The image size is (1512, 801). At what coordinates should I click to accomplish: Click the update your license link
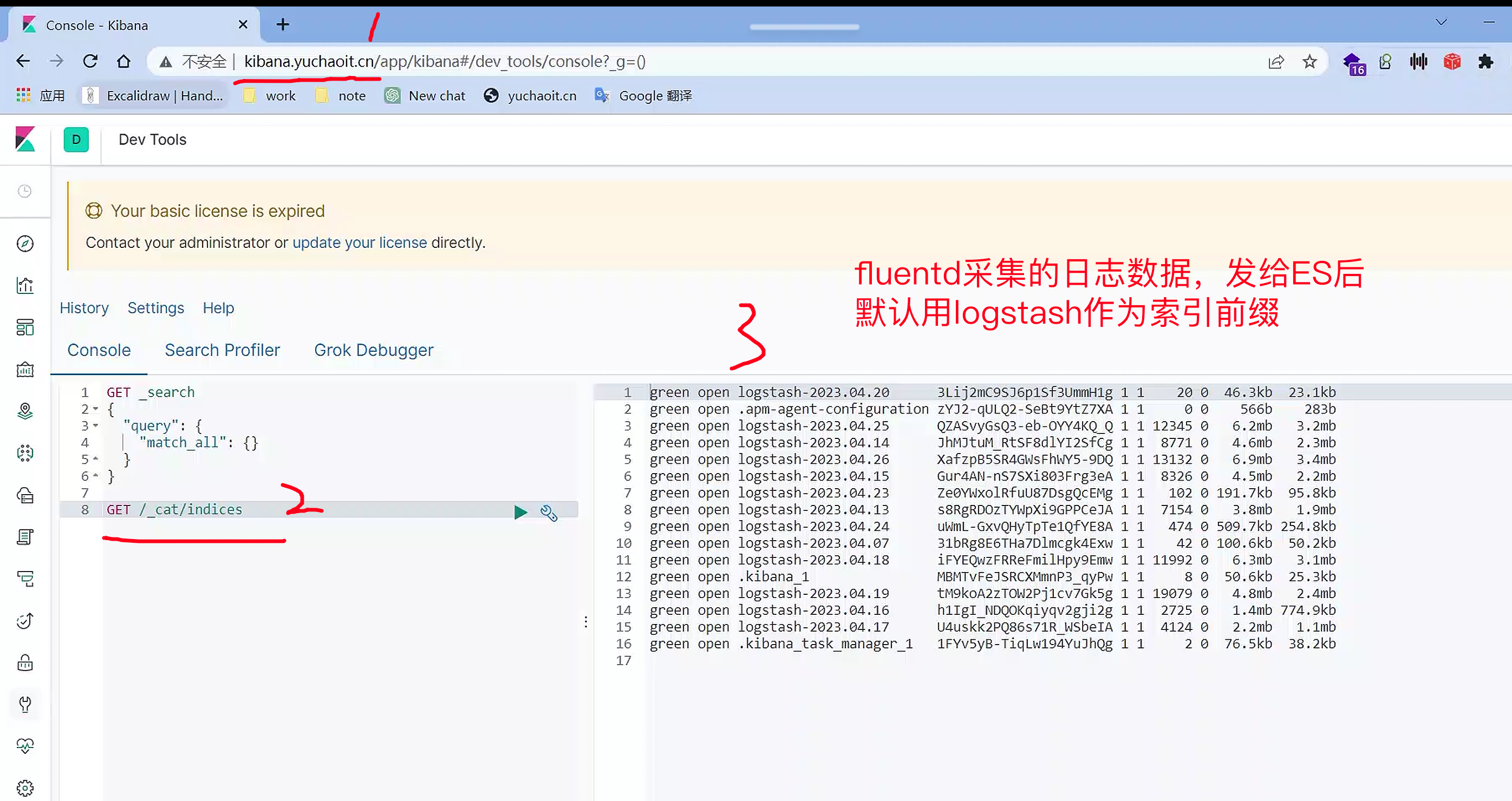coord(359,243)
